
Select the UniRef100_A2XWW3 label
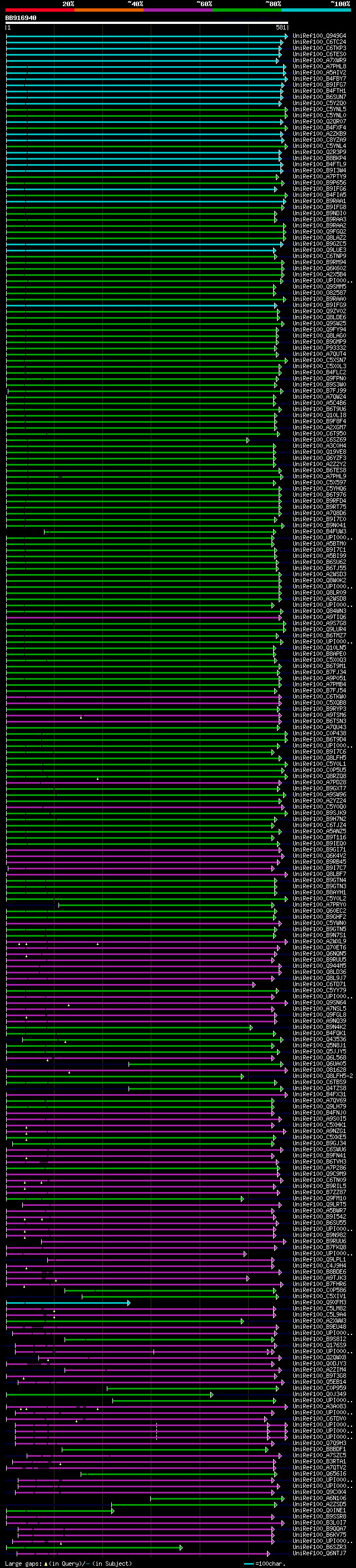point(319,1321)
